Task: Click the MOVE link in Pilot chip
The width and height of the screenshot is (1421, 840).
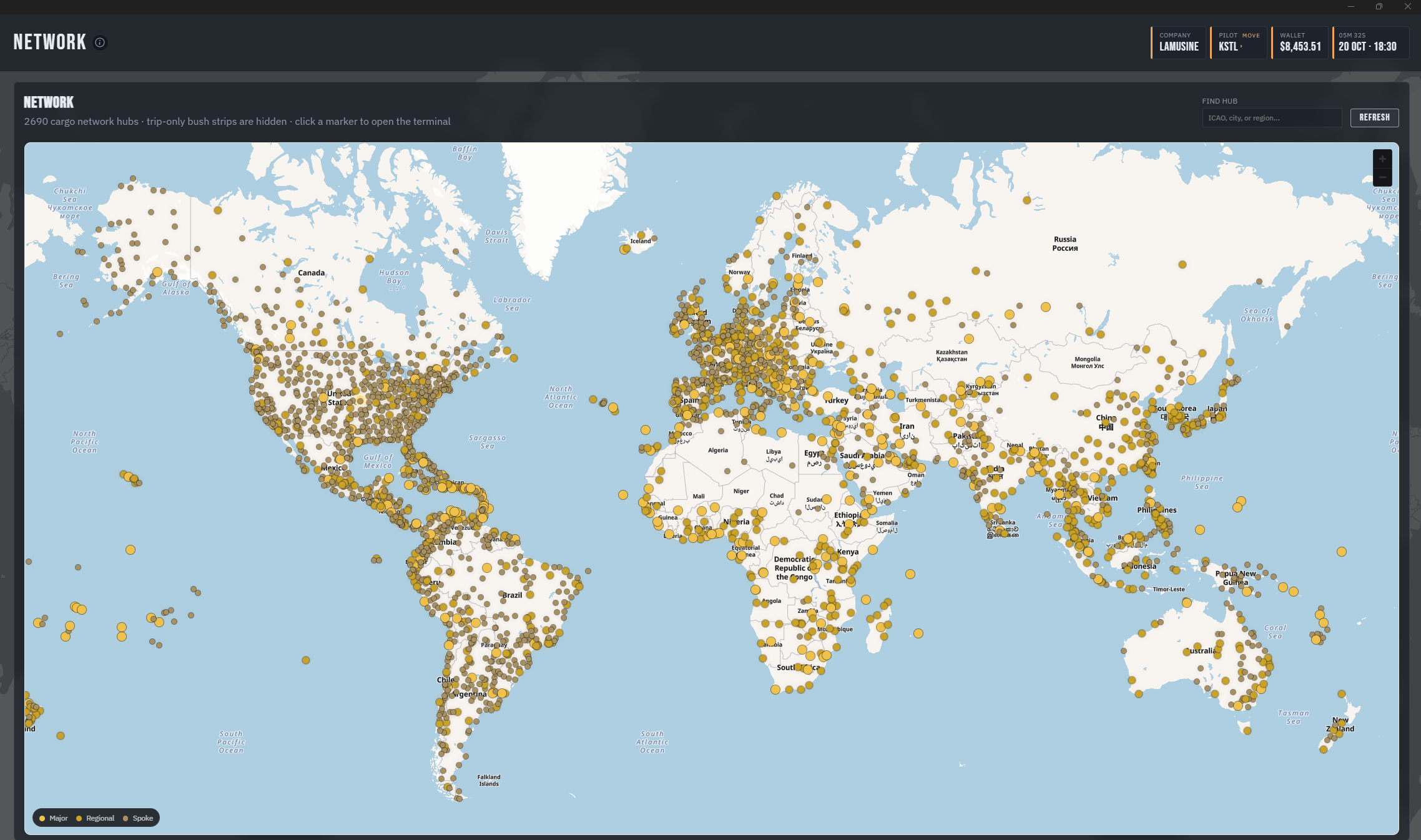Action: coord(1251,36)
